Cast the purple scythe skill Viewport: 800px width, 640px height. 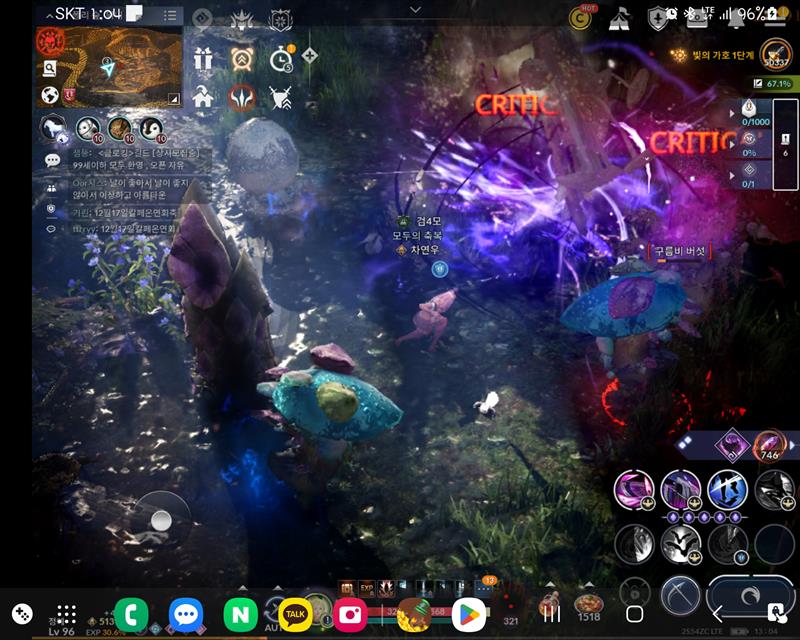pos(681,490)
